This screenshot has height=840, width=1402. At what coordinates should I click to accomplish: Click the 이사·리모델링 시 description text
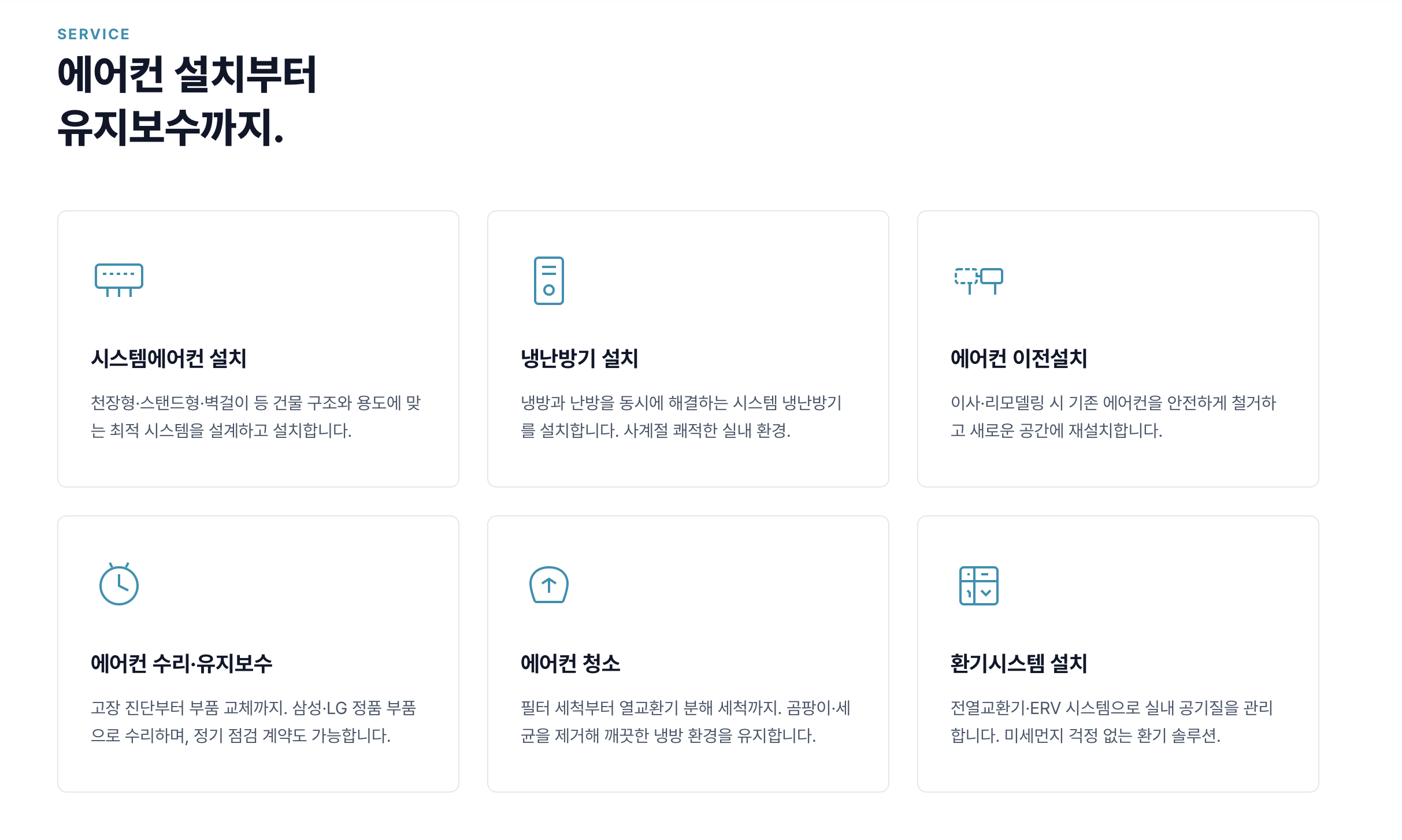1113,417
